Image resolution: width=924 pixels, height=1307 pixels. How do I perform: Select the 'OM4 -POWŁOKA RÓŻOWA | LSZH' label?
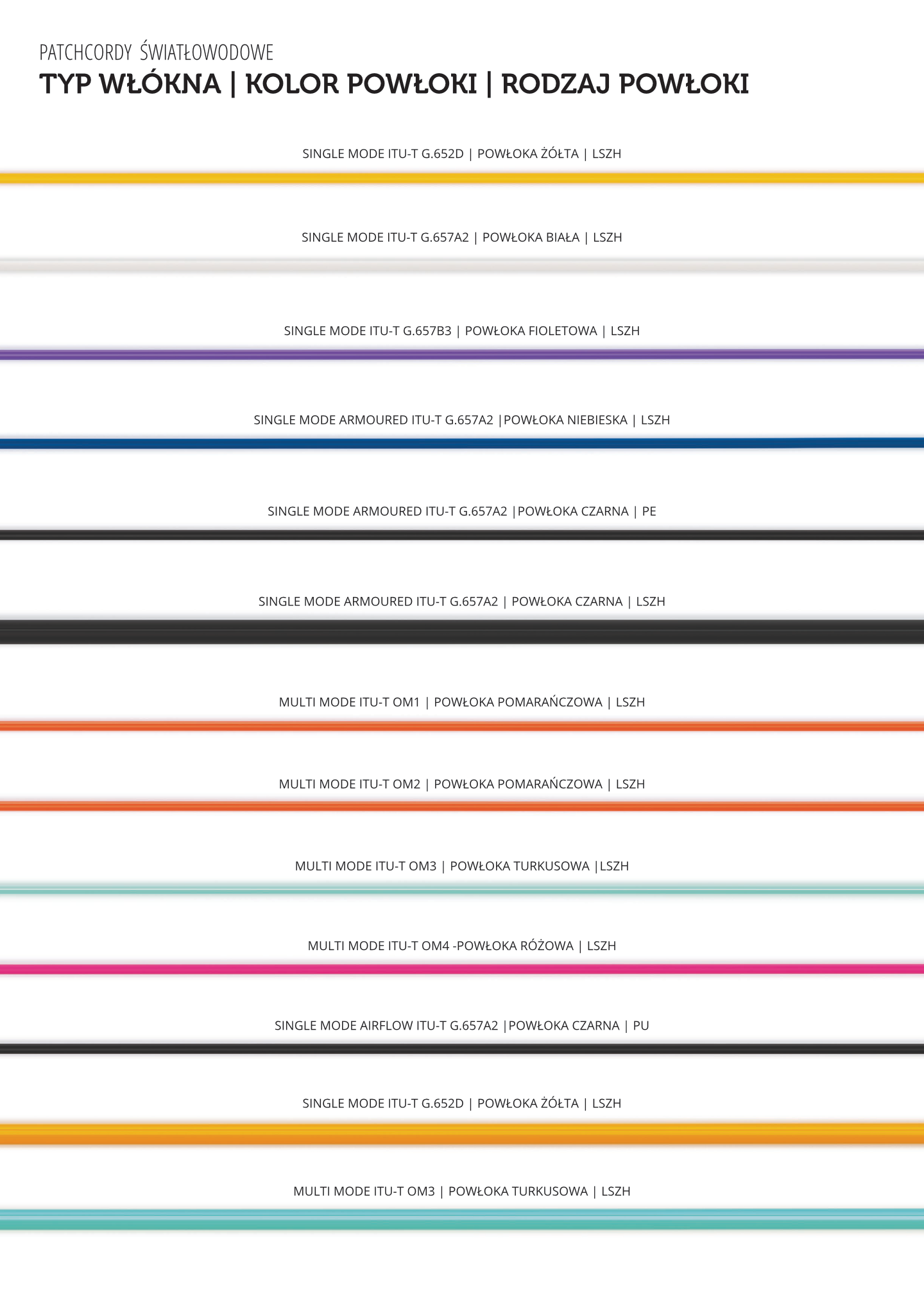pyautogui.click(x=462, y=946)
